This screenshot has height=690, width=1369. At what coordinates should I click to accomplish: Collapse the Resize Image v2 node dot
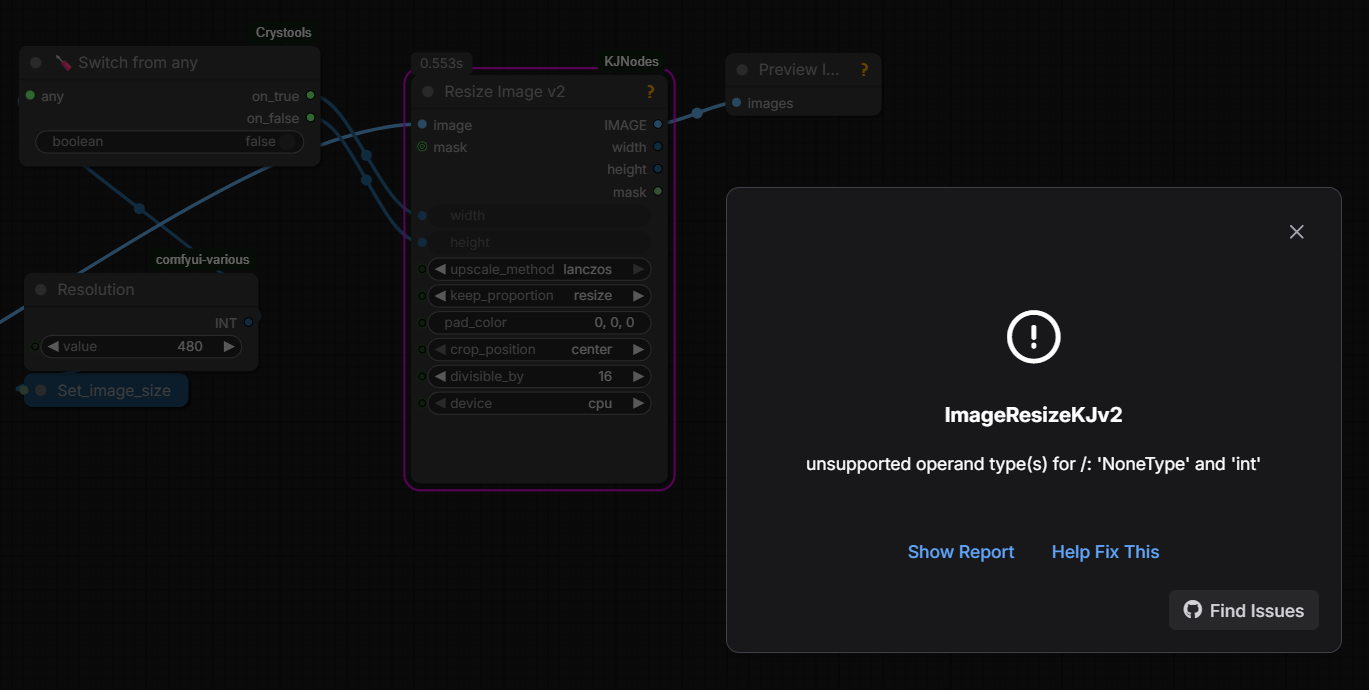tap(428, 92)
